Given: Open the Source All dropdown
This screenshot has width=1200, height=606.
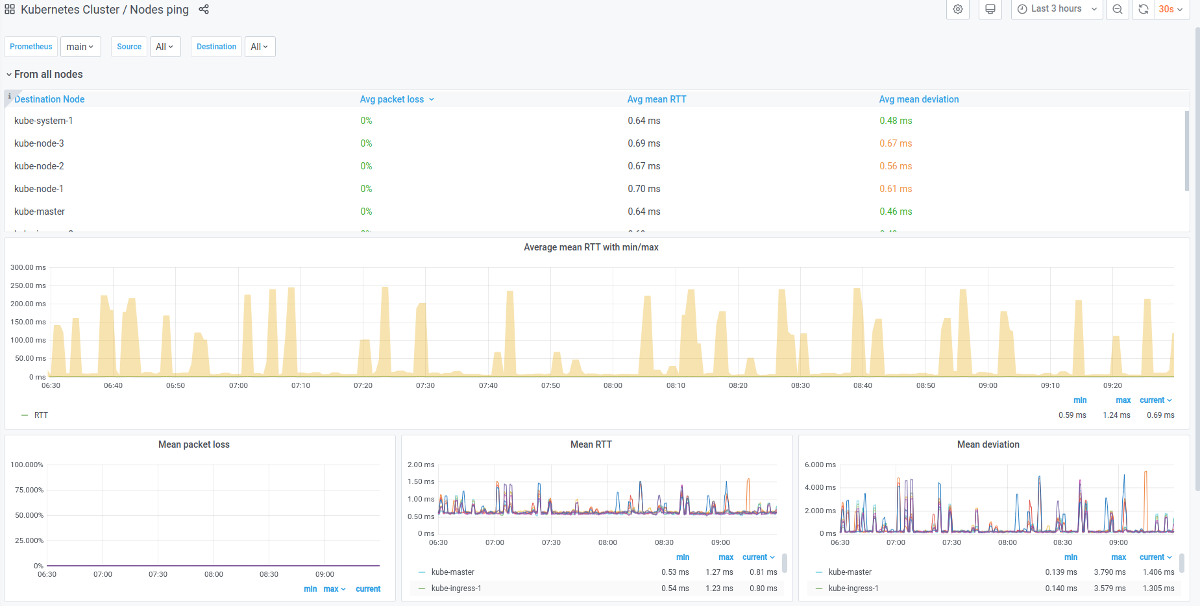Looking at the screenshot, I should 165,46.
